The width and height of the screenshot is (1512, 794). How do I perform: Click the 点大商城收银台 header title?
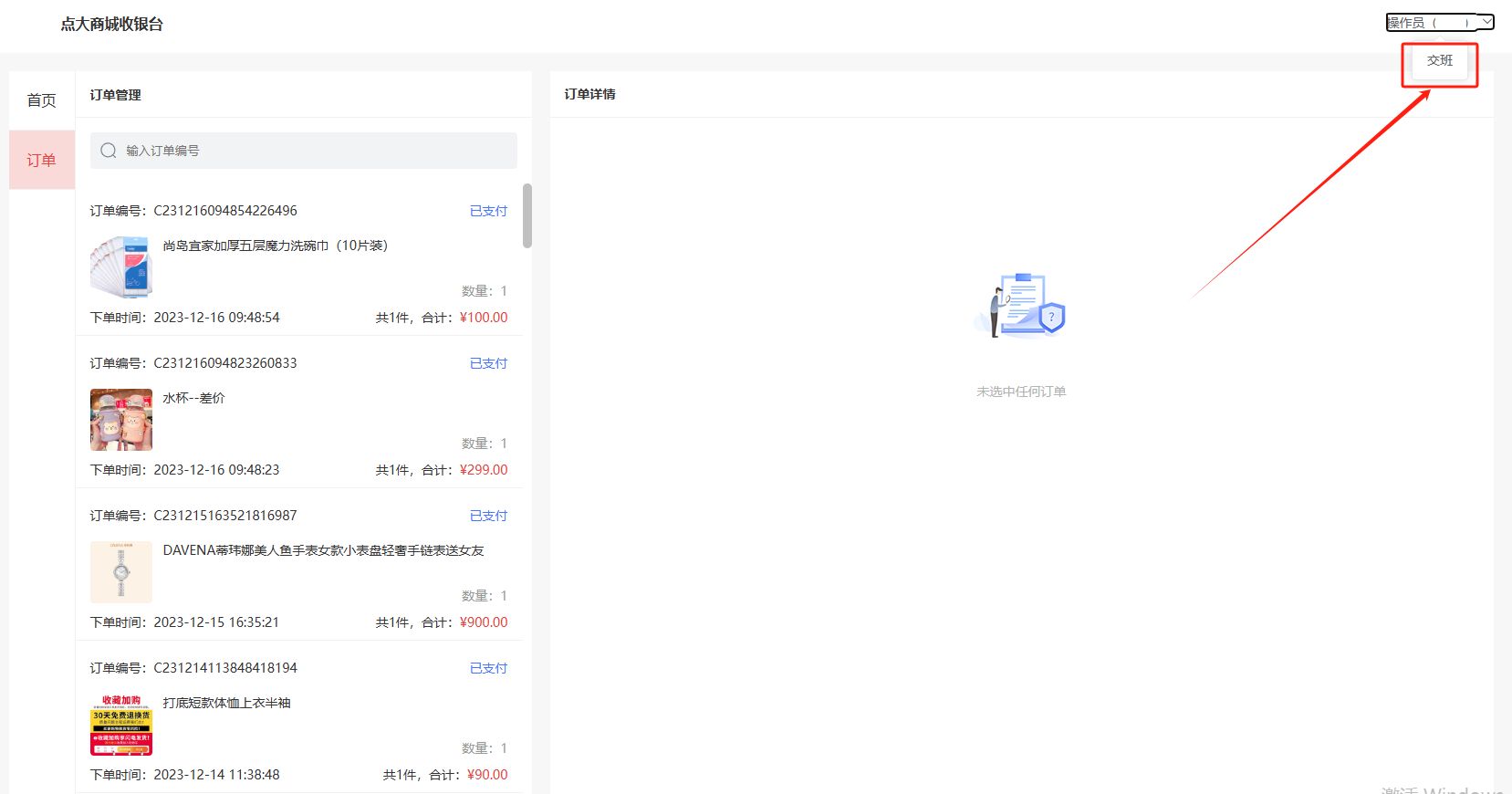111,25
